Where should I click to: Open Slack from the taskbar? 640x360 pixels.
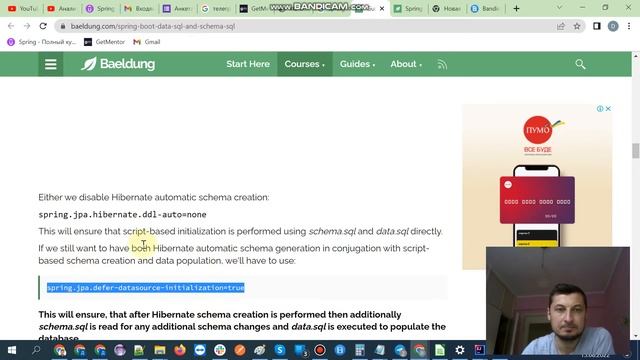(220, 350)
